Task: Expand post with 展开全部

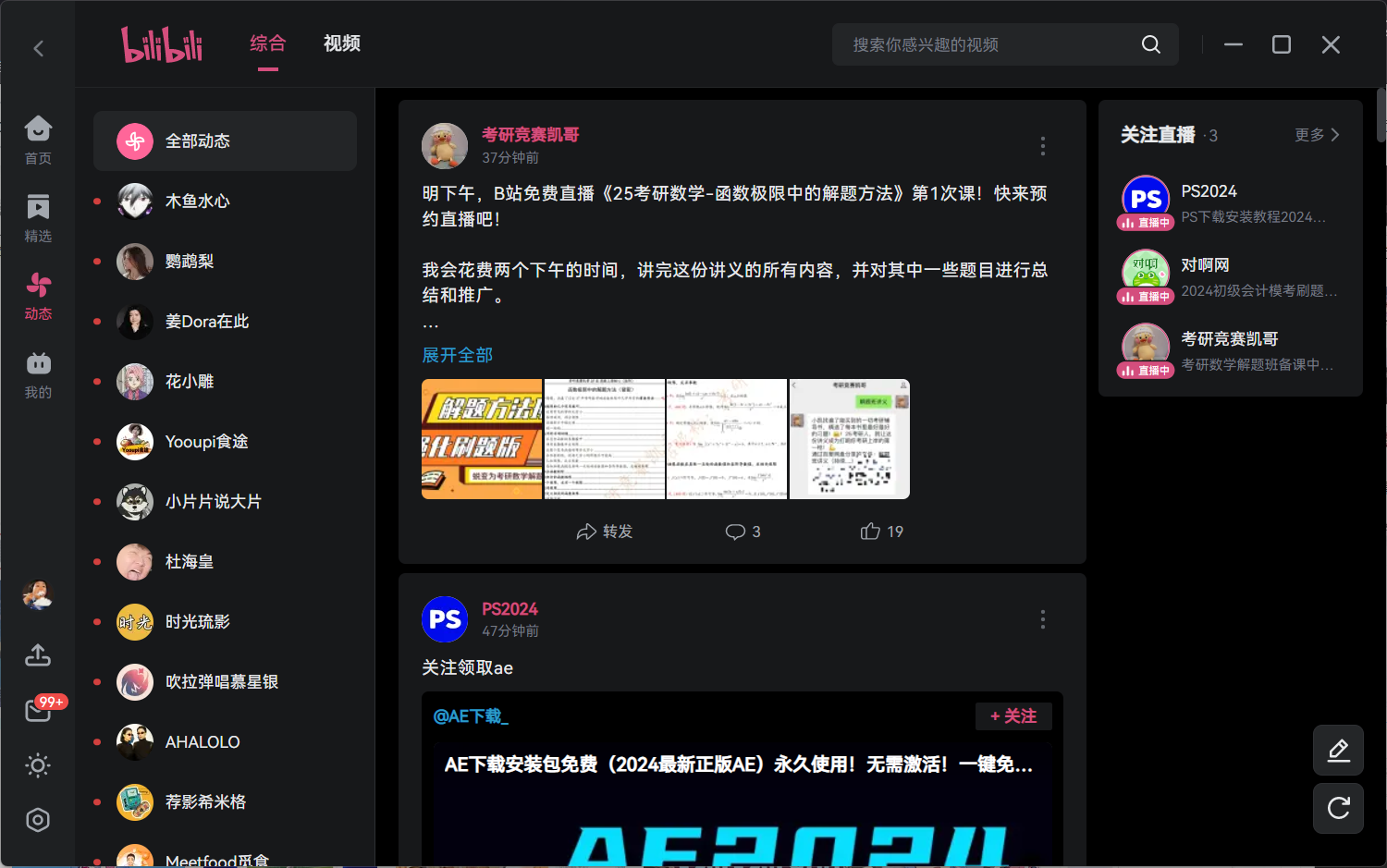Action: (x=457, y=355)
